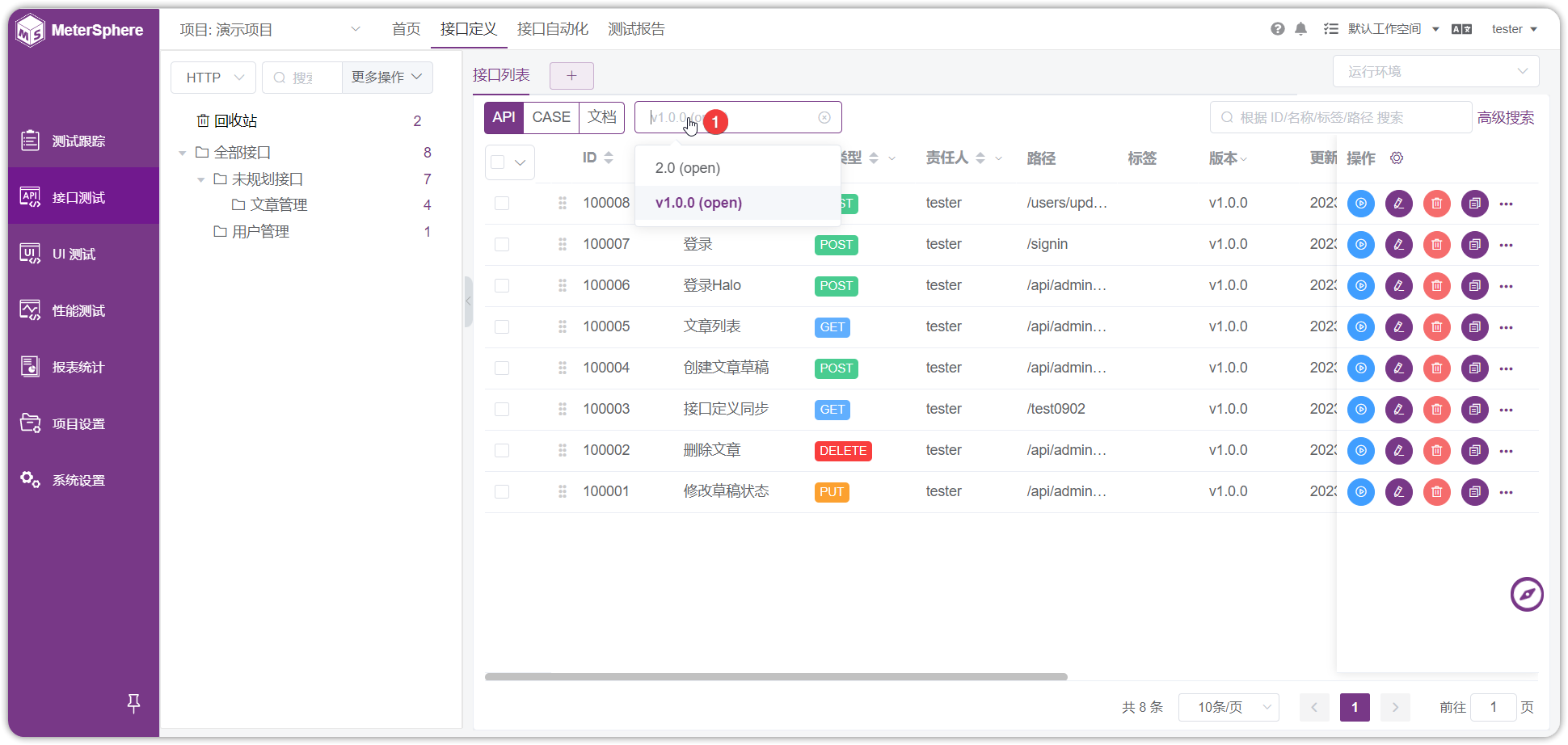Open the compass navigation floating button
Image resolution: width=1568 pixels, height=745 pixels.
(1528, 595)
